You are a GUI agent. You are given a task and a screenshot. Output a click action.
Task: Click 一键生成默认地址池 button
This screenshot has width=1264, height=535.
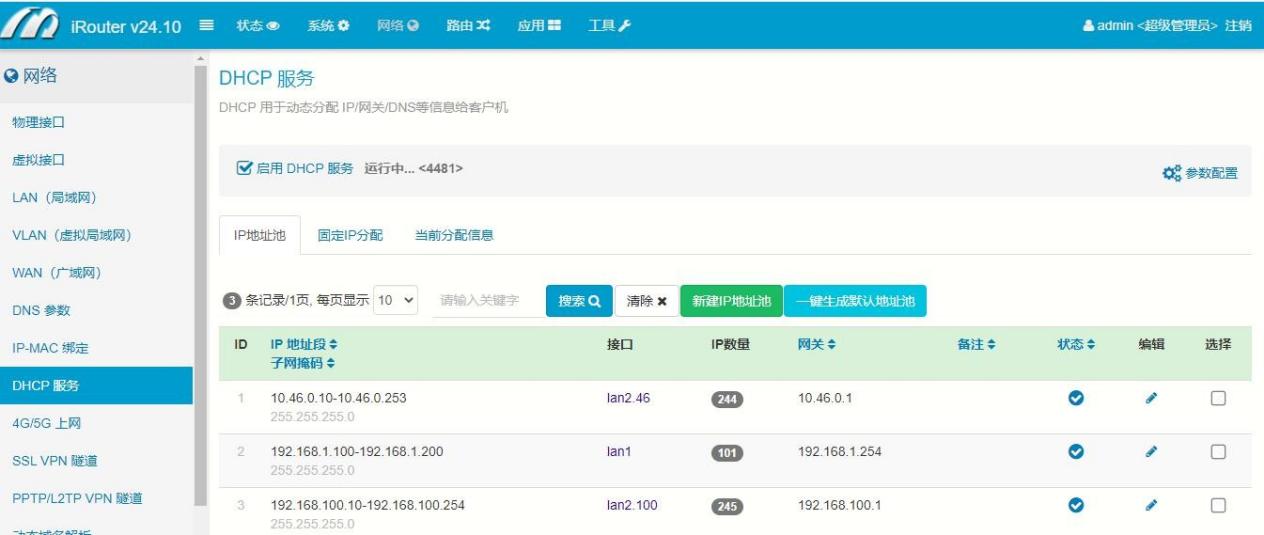(x=855, y=301)
